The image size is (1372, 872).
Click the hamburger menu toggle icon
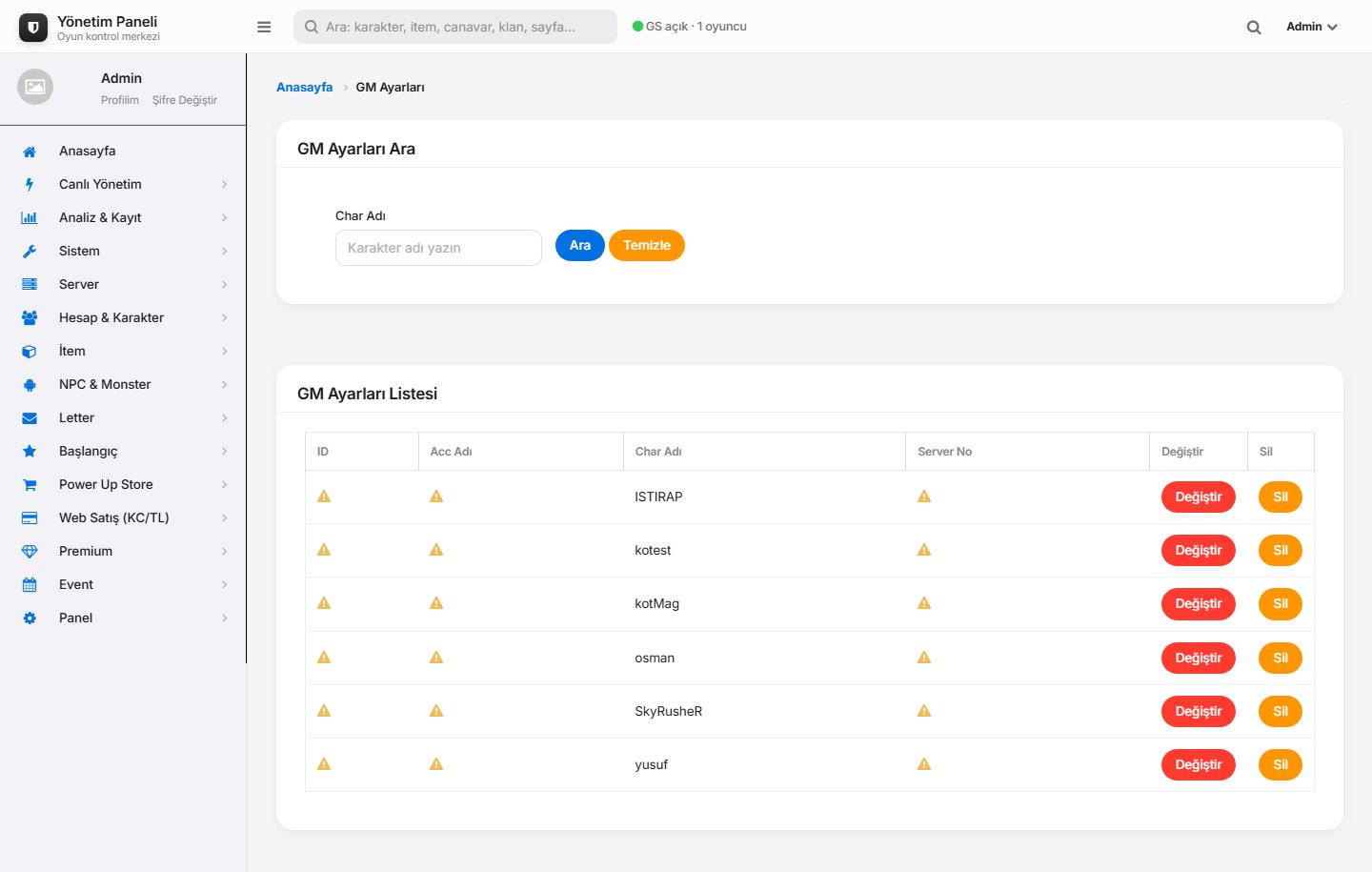pos(264,27)
